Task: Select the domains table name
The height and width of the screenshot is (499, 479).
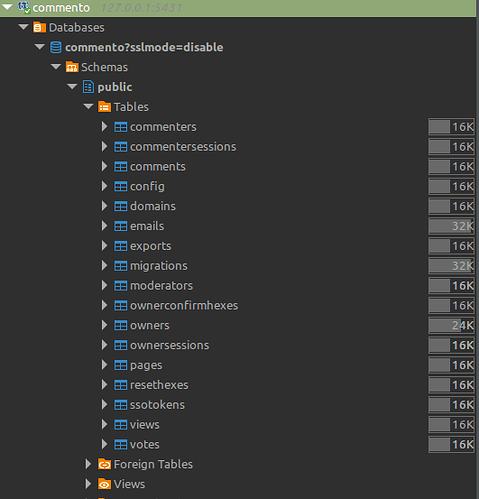Action: (153, 206)
